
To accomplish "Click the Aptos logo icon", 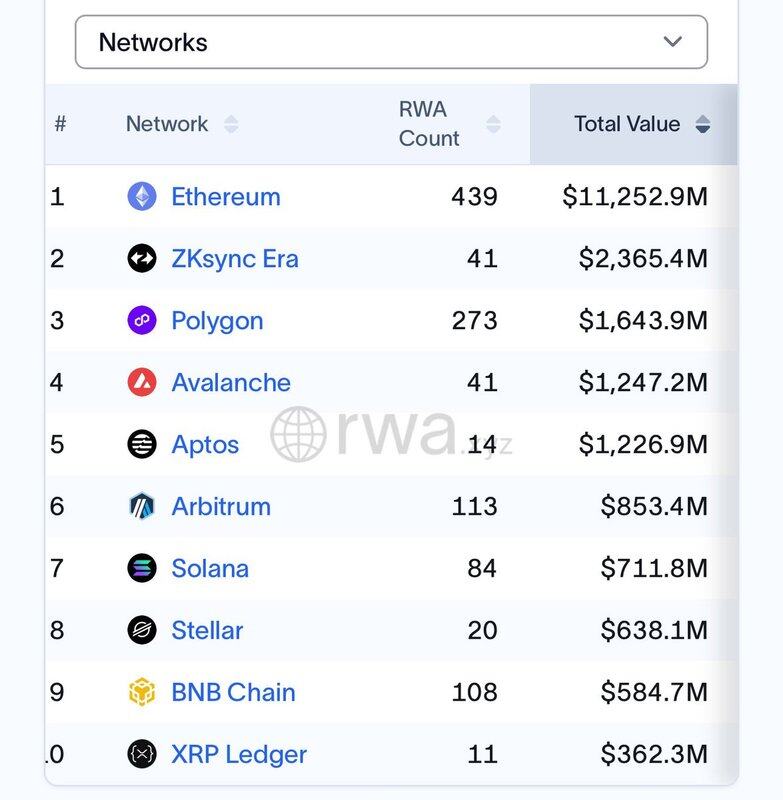I will click(142, 444).
